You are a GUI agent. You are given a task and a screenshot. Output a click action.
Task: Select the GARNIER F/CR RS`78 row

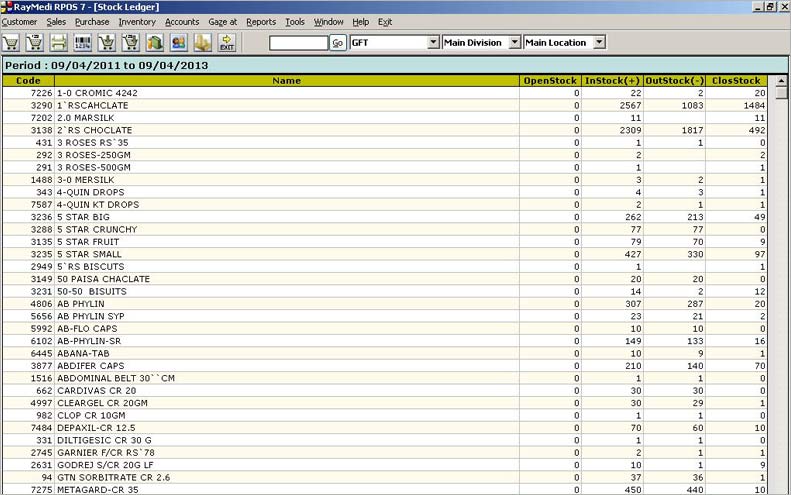385,453
